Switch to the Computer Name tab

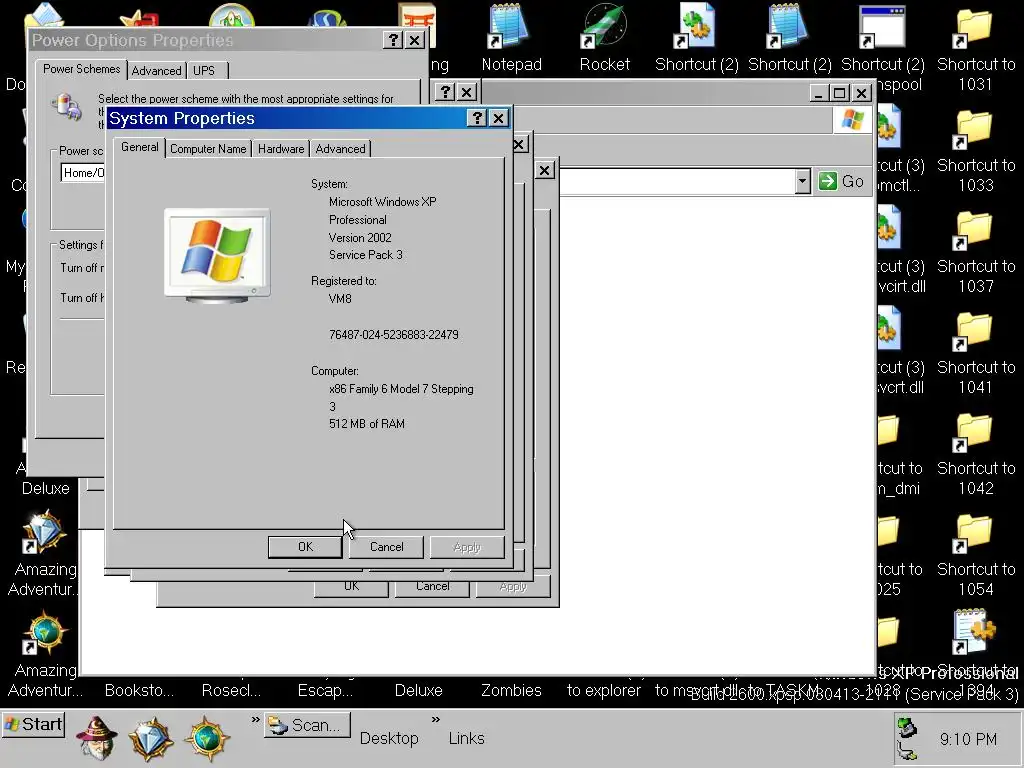(208, 149)
